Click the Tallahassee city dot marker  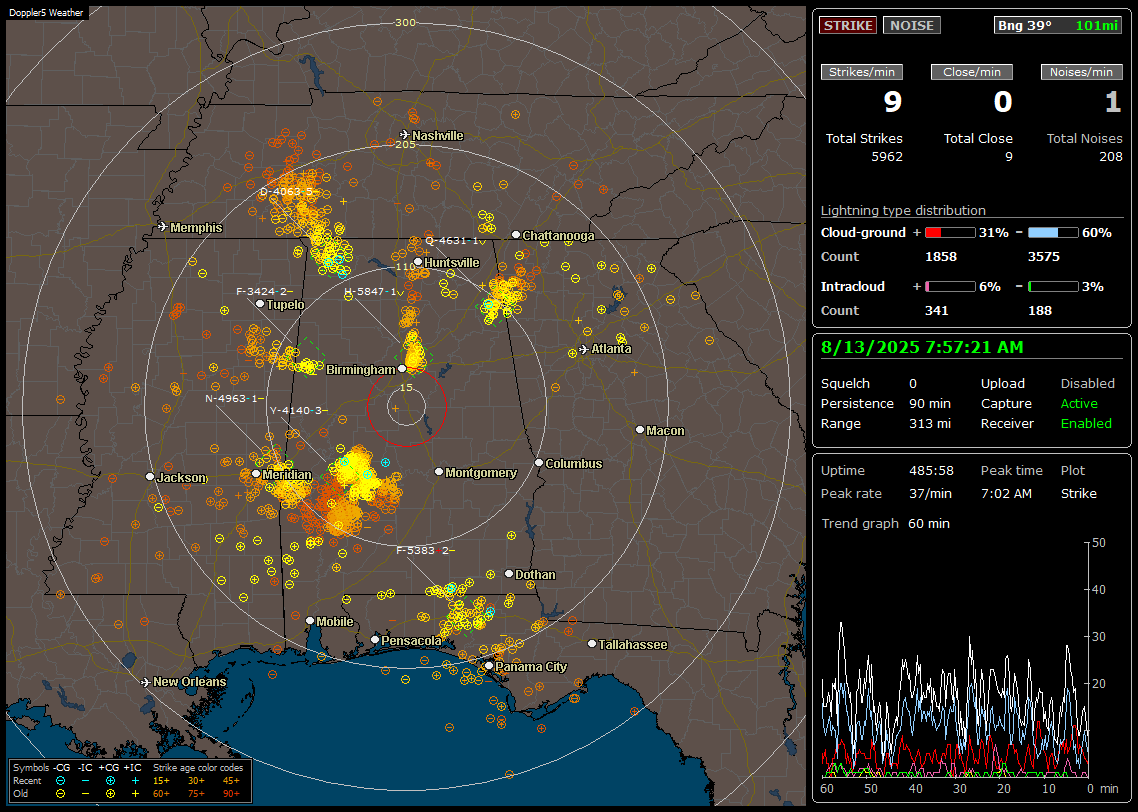[x=592, y=644]
